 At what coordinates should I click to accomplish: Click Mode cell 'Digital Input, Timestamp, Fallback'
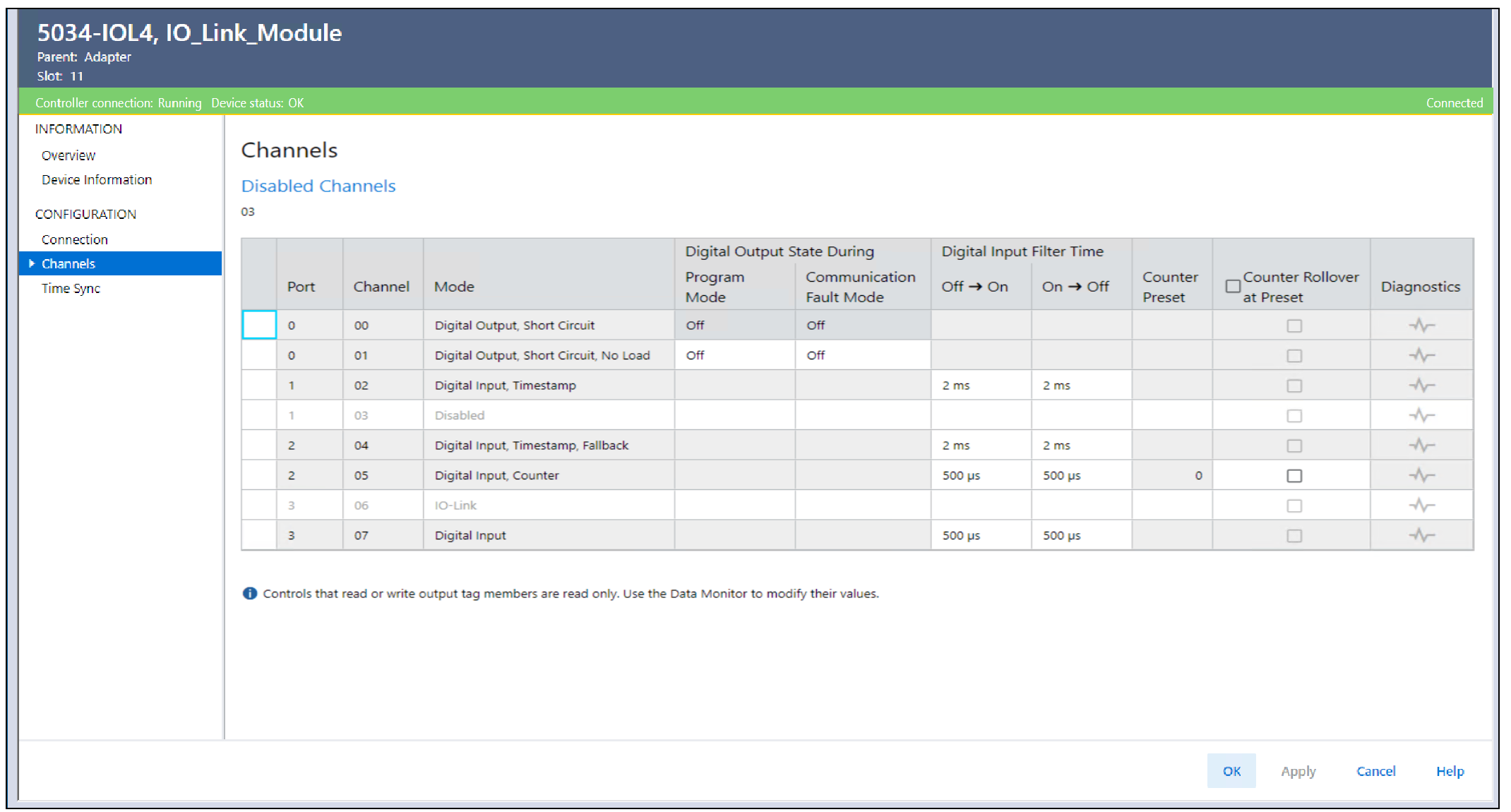pyautogui.click(x=549, y=446)
